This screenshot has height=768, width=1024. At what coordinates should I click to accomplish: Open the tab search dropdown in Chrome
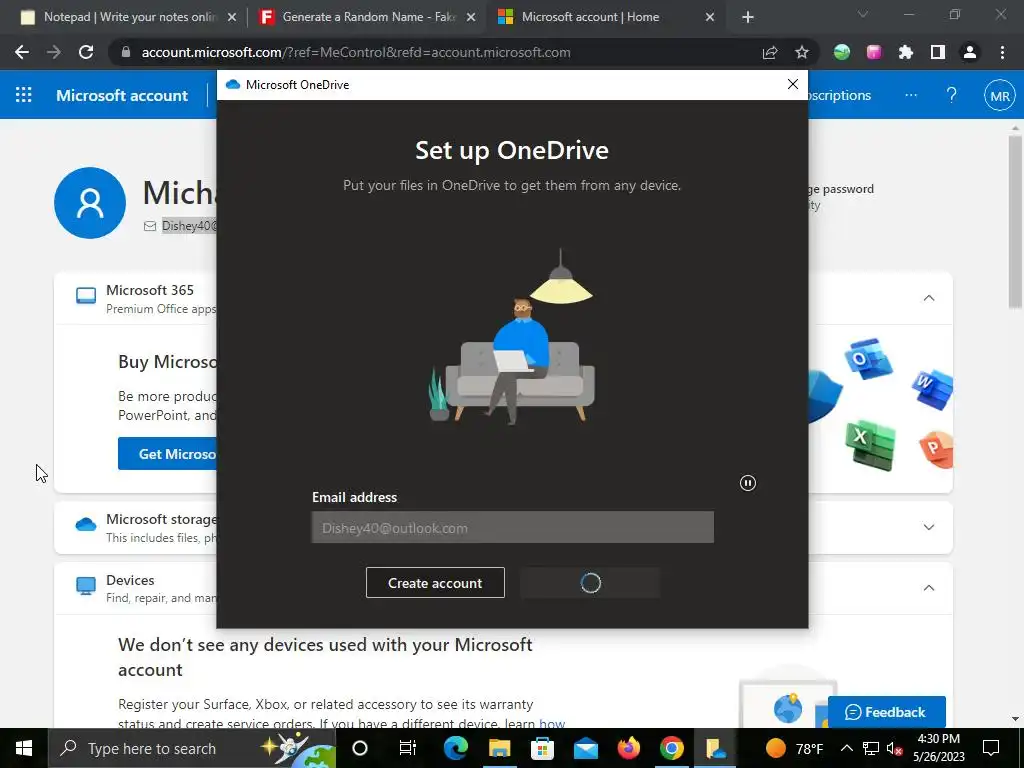(x=863, y=14)
